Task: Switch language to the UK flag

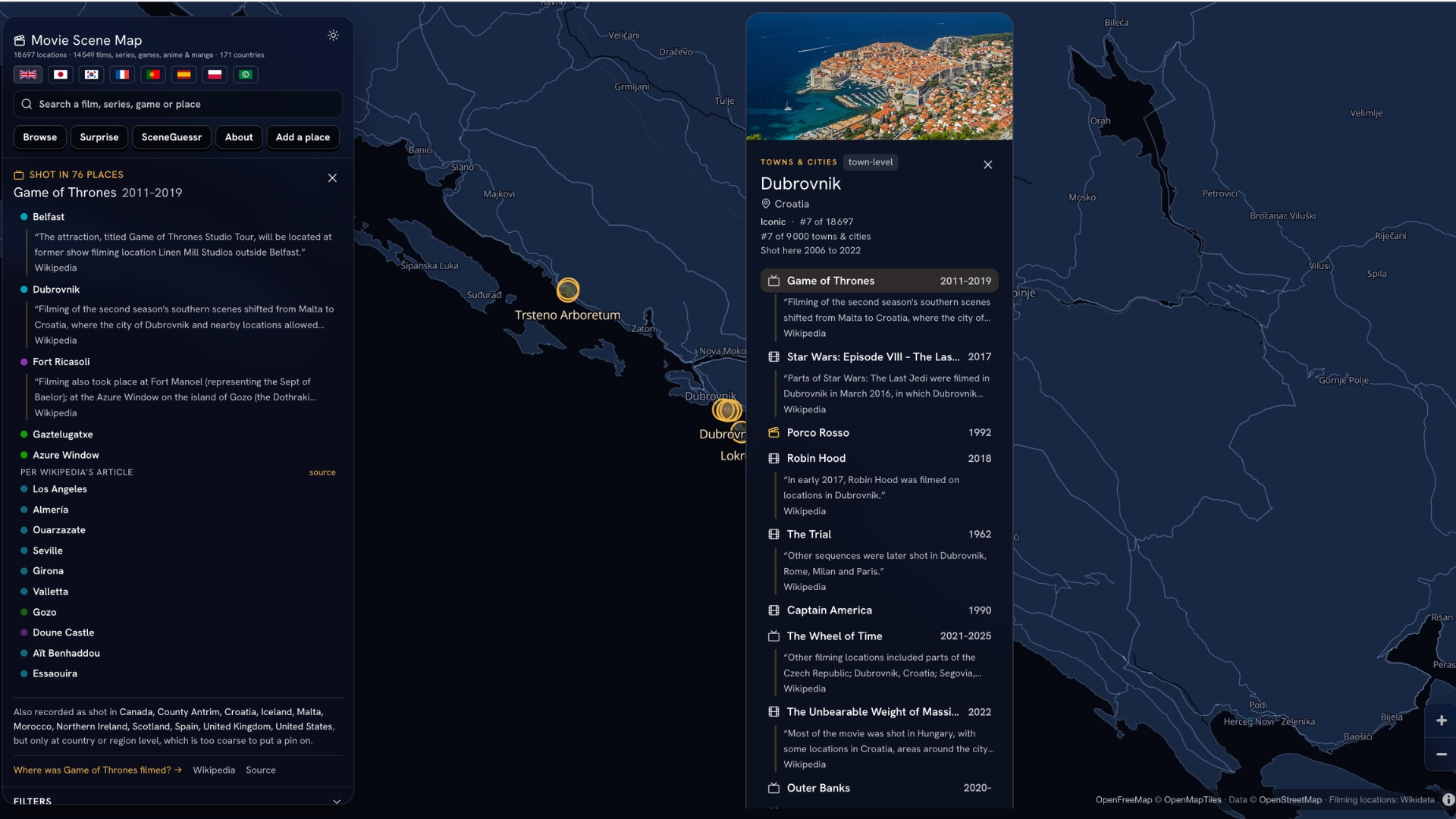Action: 28,74
